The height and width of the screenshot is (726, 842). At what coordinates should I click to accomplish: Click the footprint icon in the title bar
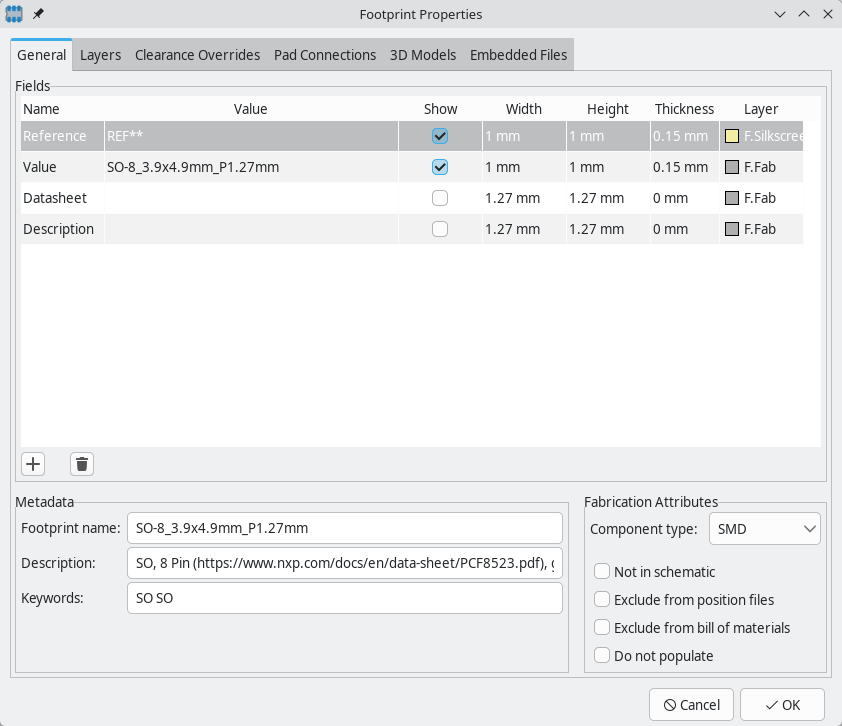(x=14, y=14)
